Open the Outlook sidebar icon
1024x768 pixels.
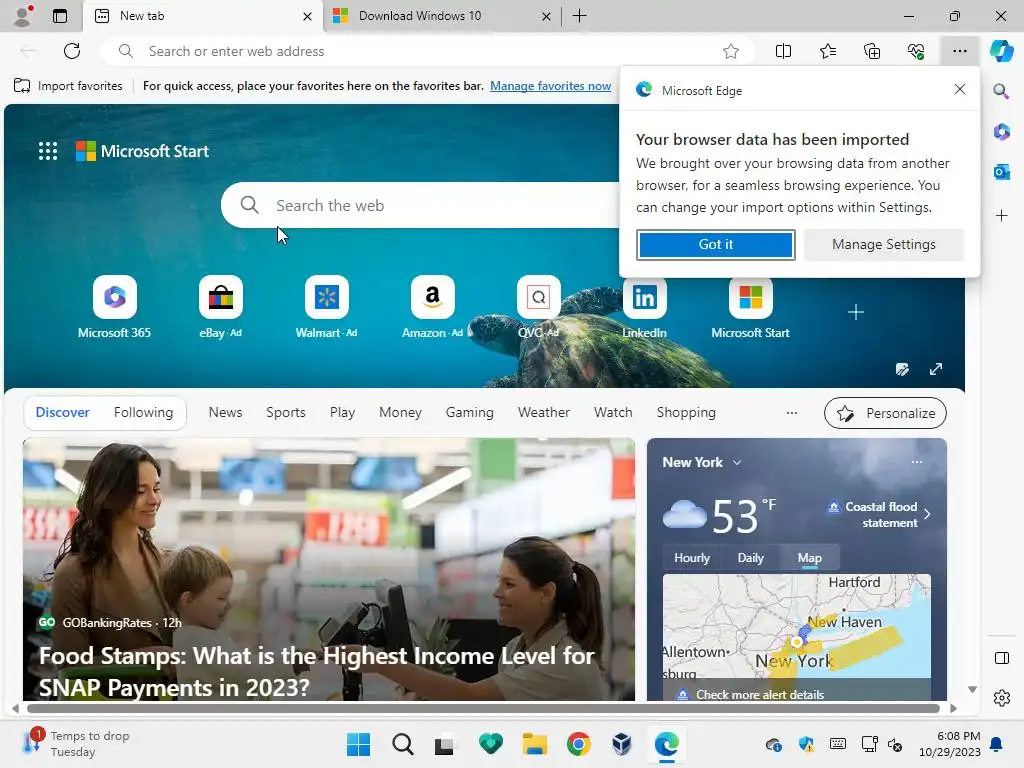[x=1002, y=172]
